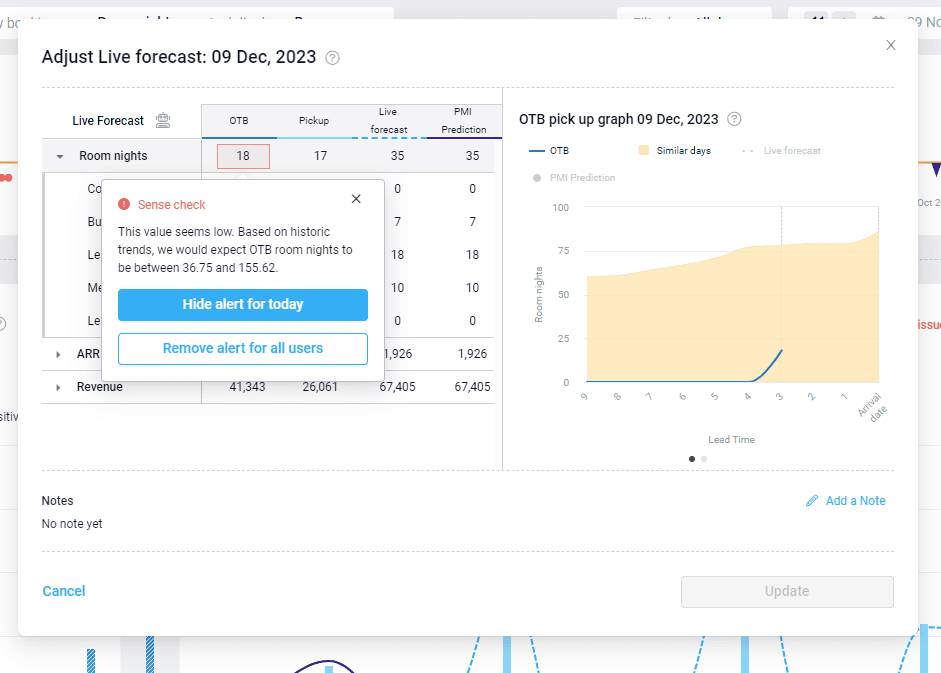Click the robot icon next to Live Forecast
The width and height of the screenshot is (941, 673).
coord(163,120)
